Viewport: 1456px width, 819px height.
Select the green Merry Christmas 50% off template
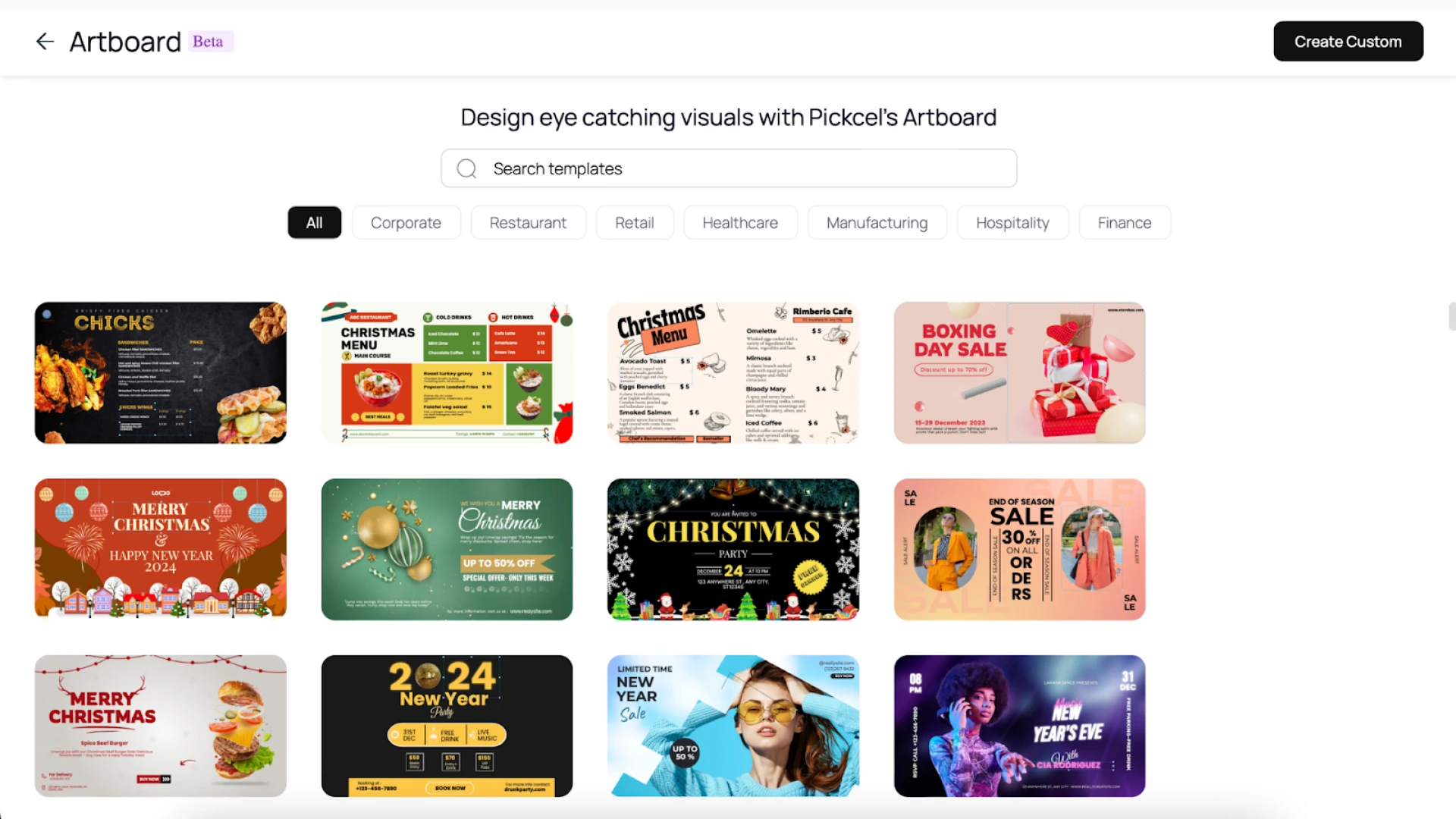click(447, 549)
